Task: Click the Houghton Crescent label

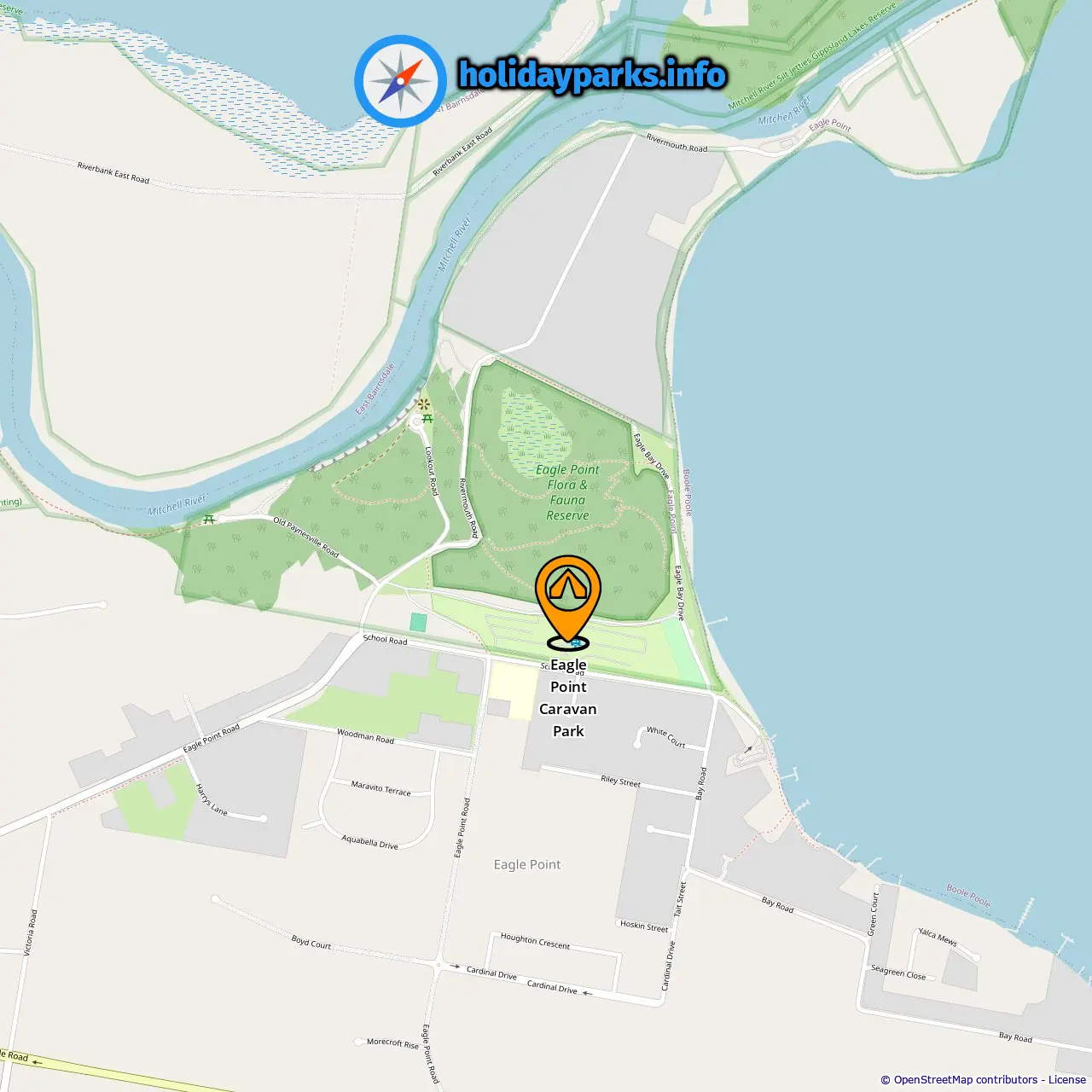Action: (x=535, y=941)
